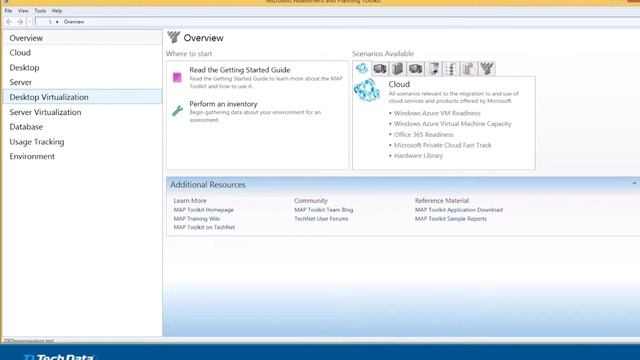Click the Cloud heading in the scenario panel
The width and height of the screenshot is (640, 360).
click(399, 84)
